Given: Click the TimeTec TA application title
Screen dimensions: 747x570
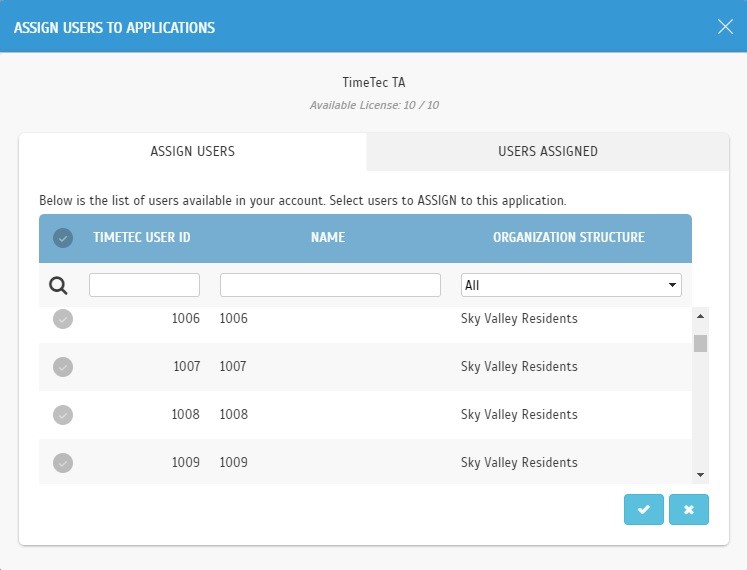Looking at the screenshot, I should point(374,82).
